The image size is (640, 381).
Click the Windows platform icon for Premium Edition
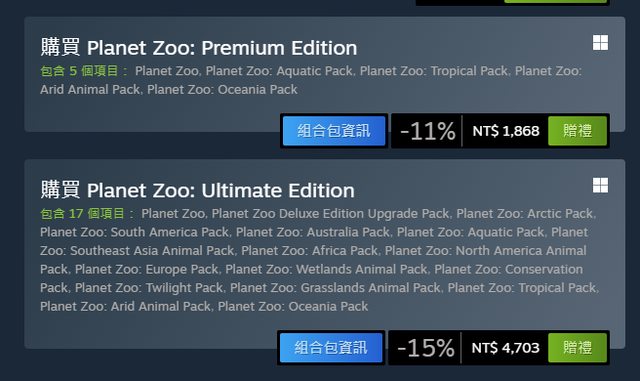pyautogui.click(x=600, y=42)
